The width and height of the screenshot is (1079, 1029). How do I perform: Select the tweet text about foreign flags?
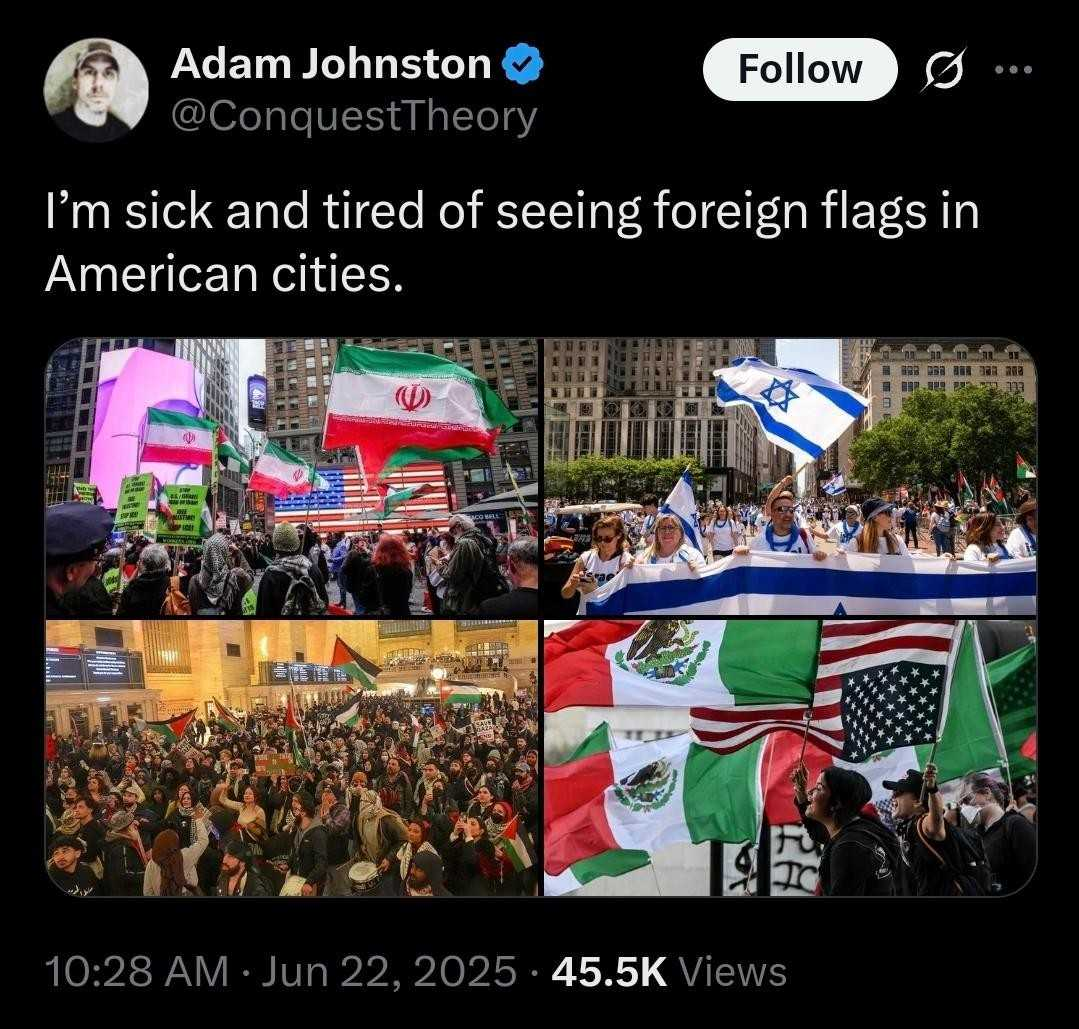click(x=512, y=242)
